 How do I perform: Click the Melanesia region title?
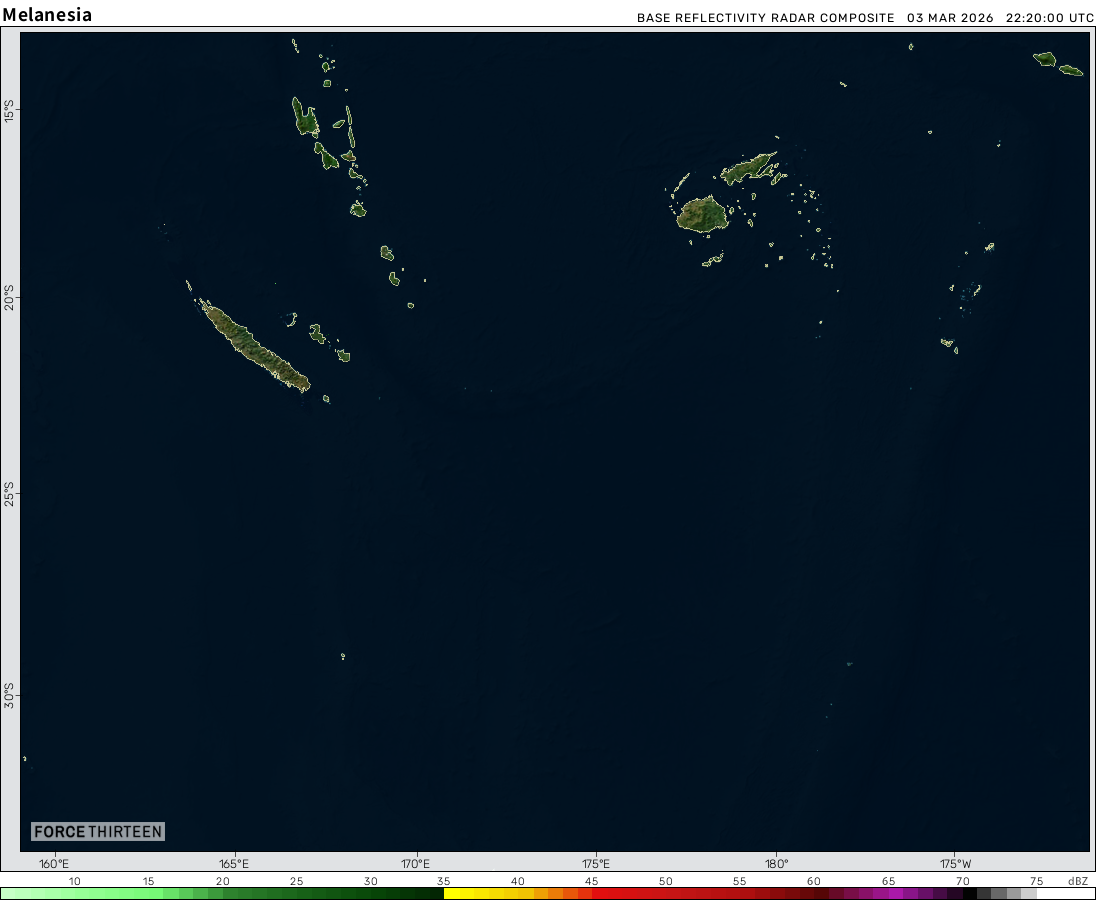47,15
